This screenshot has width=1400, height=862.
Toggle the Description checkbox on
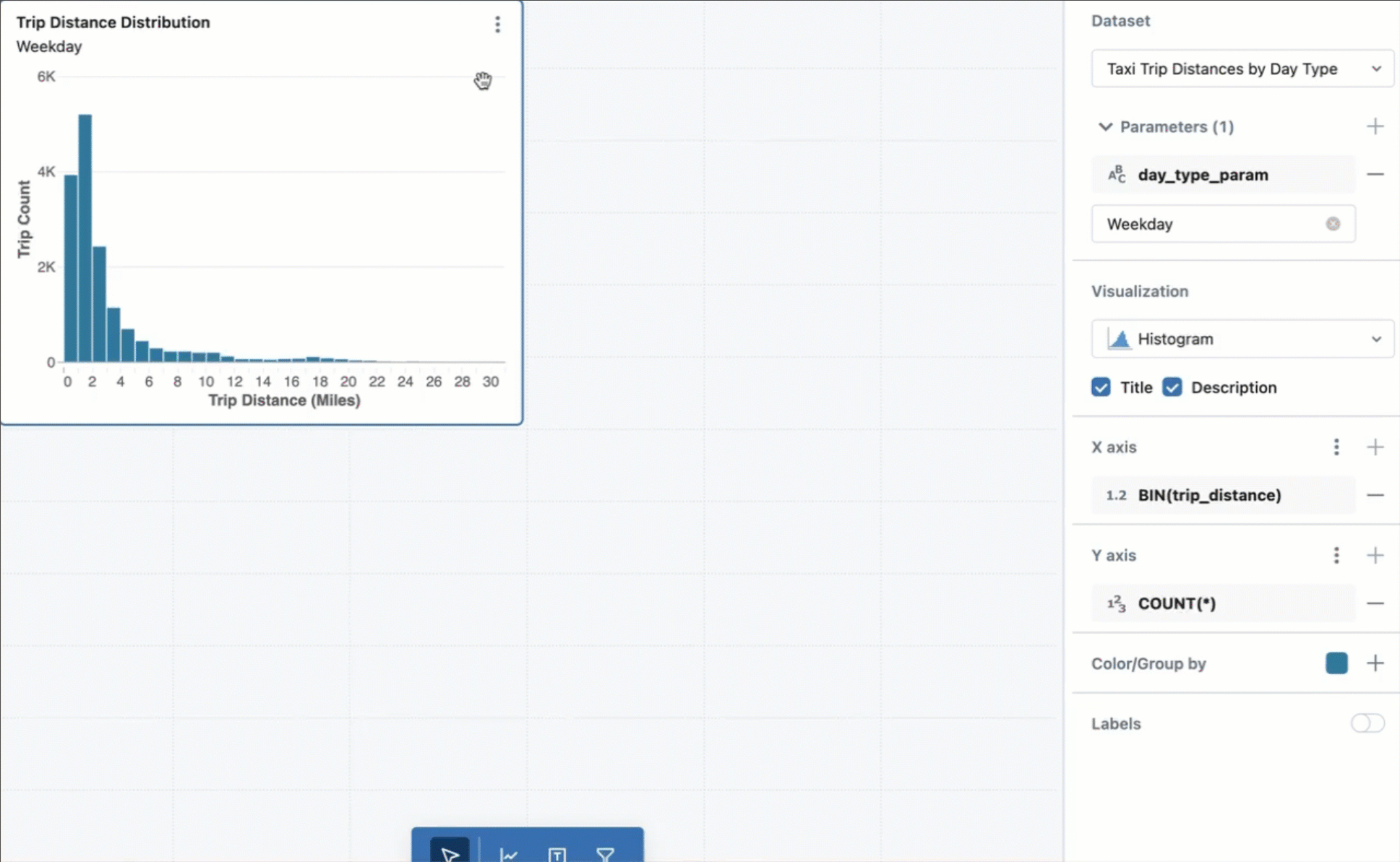click(1172, 387)
